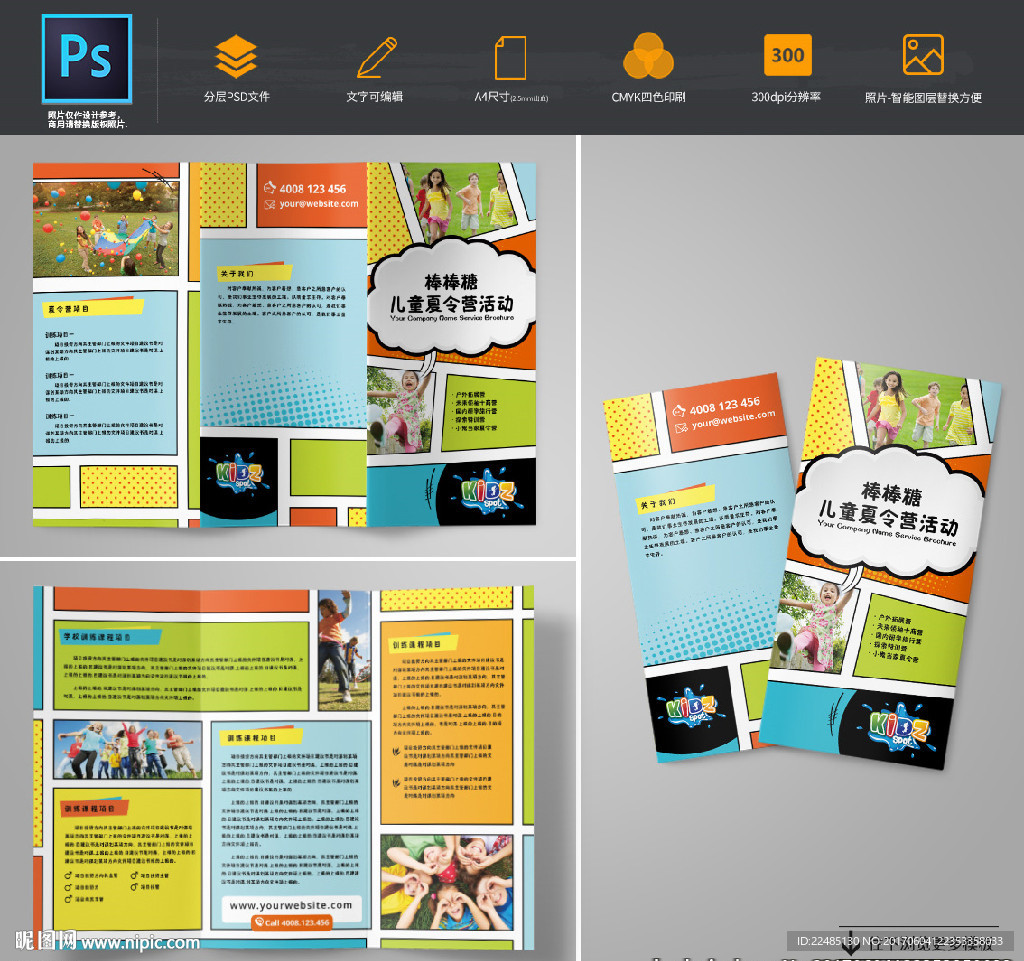Viewport: 1024px width, 961px height.
Task: Click the phone icon beside 4008 123 456, top-left brochure
Action: click(x=270, y=188)
